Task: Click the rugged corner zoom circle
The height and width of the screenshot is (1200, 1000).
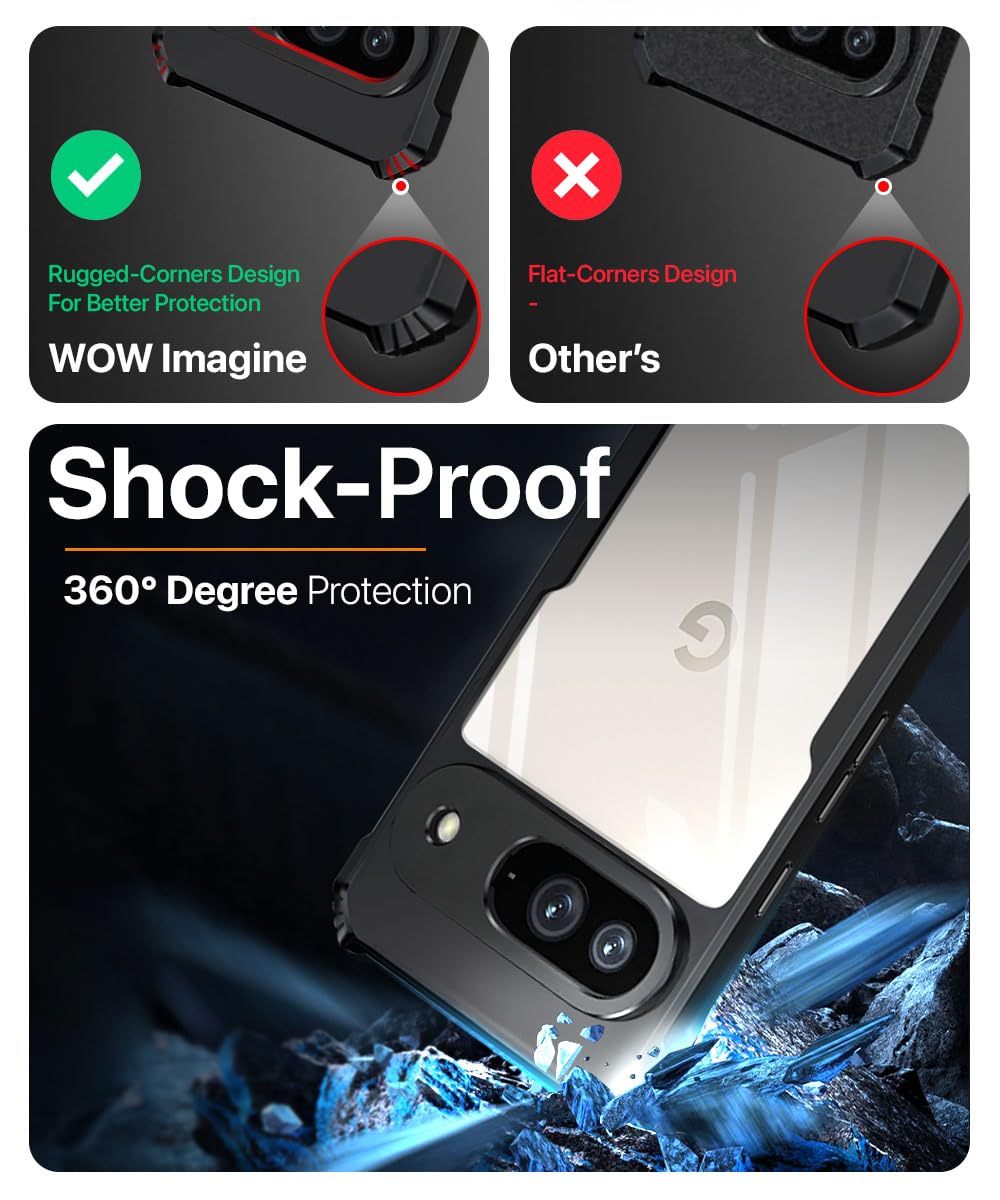Action: click(x=403, y=316)
